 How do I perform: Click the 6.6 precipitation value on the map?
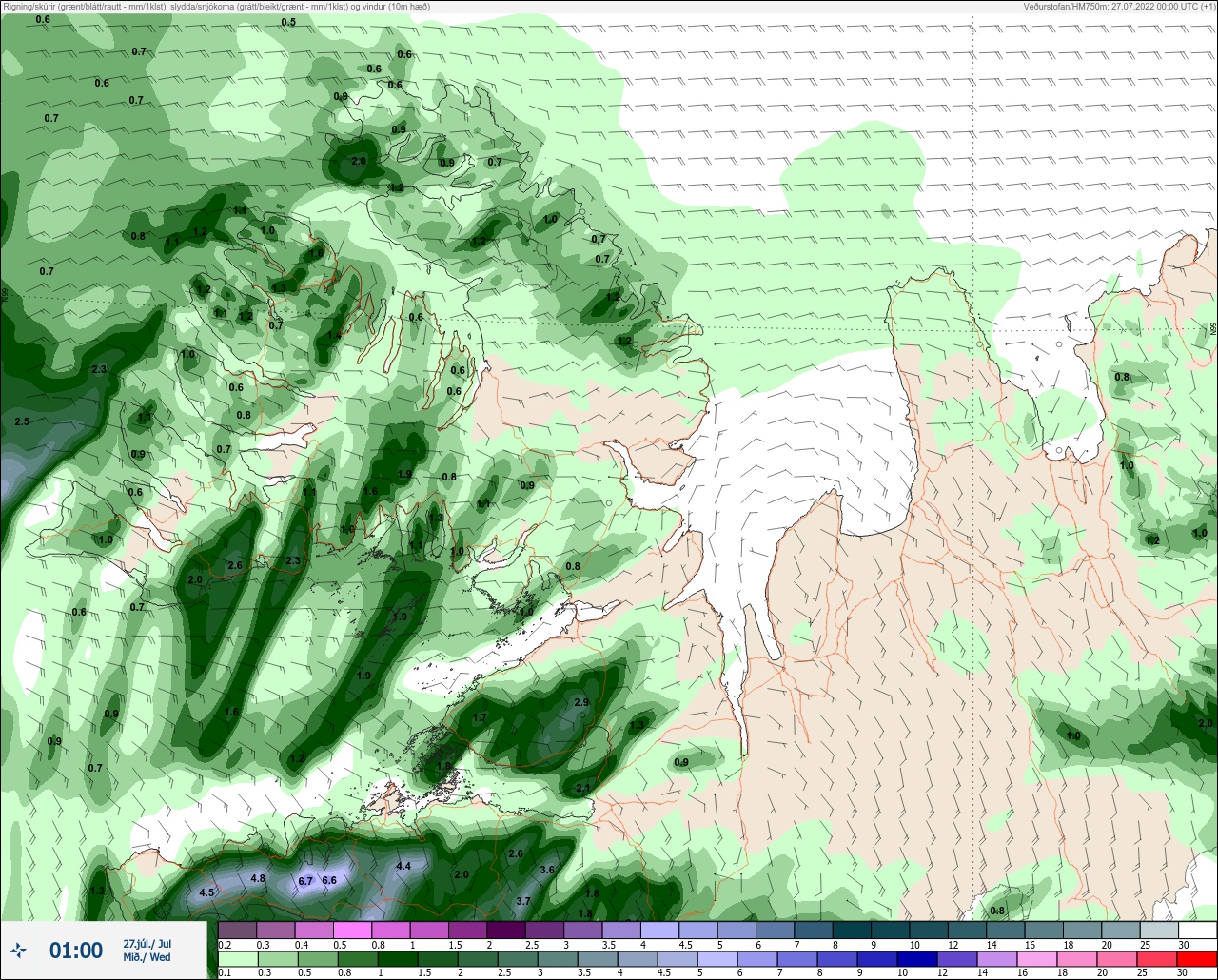[x=329, y=880]
